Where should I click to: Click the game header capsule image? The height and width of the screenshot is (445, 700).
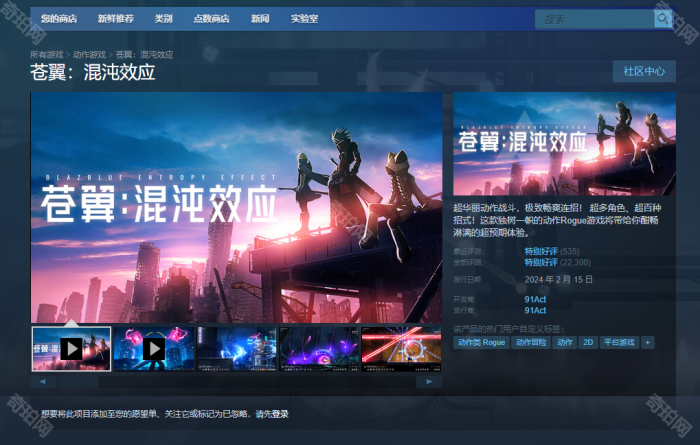click(564, 144)
